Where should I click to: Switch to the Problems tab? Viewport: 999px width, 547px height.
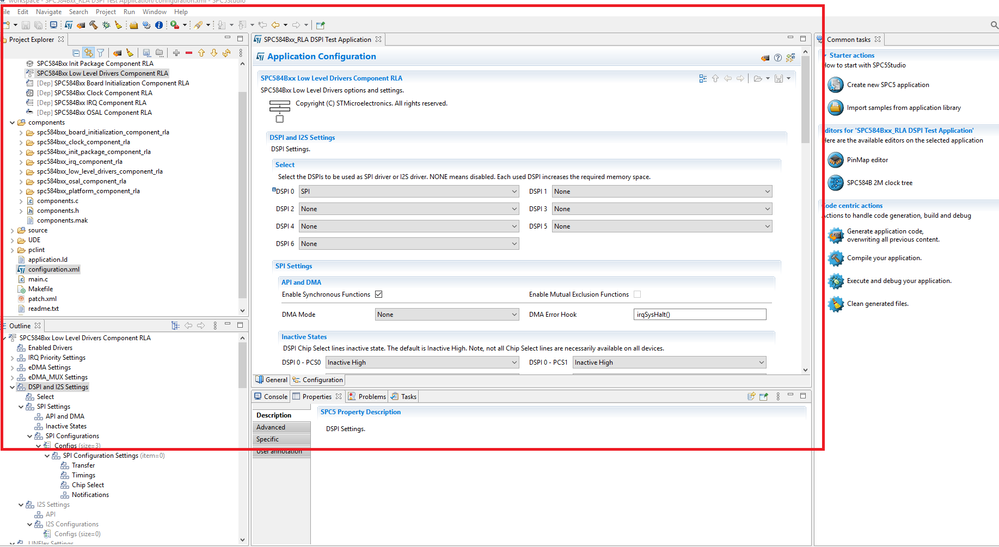pyautogui.click(x=367, y=396)
